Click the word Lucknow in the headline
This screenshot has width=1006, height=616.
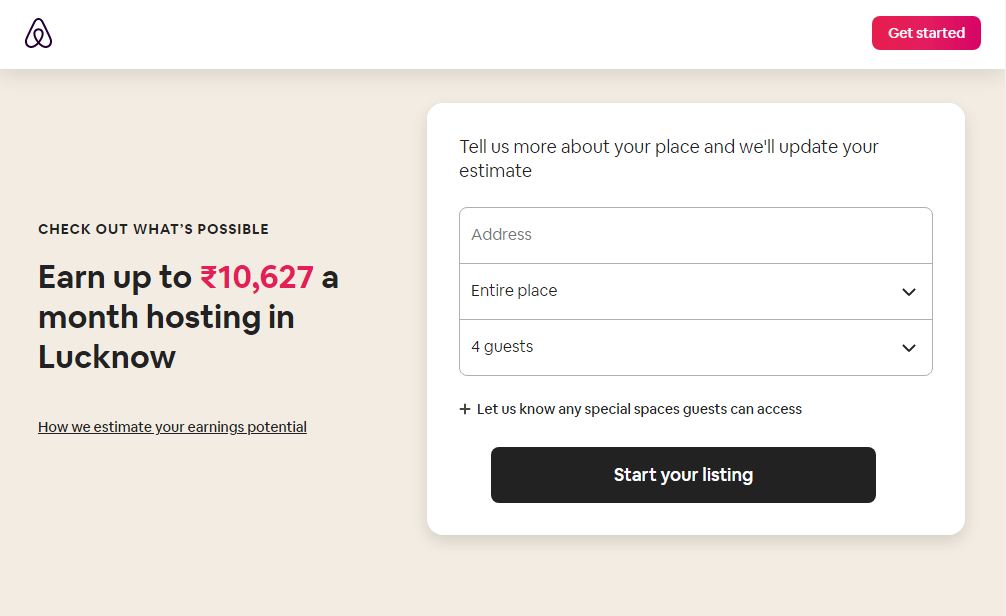tap(107, 357)
